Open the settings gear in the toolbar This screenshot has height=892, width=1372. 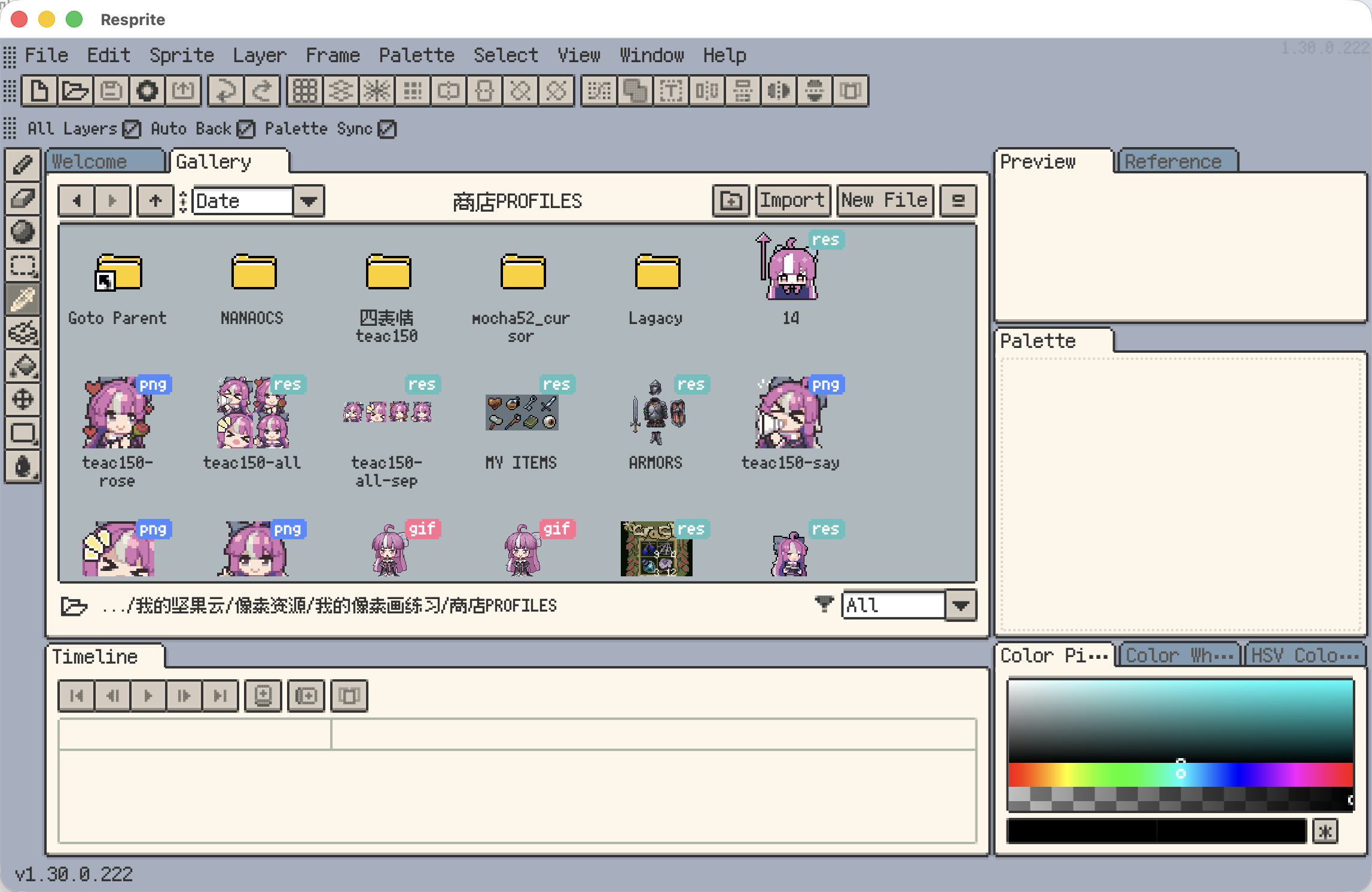pyautogui.click(x=147, y=91)
